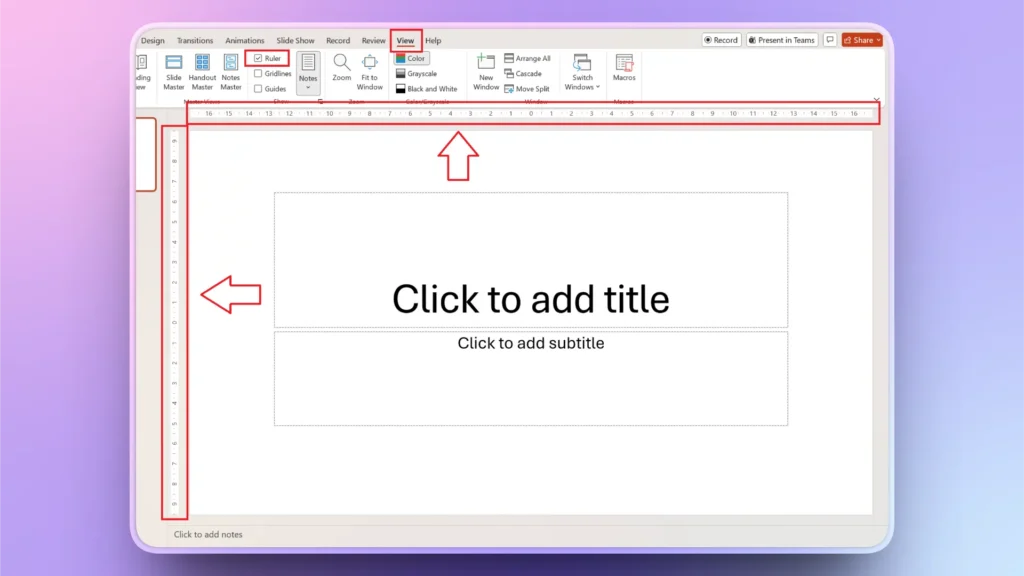The width and height of the screenshot is (1024, 576).
Task: Click the subtitle placeholder text
Action: coord(530,343)
